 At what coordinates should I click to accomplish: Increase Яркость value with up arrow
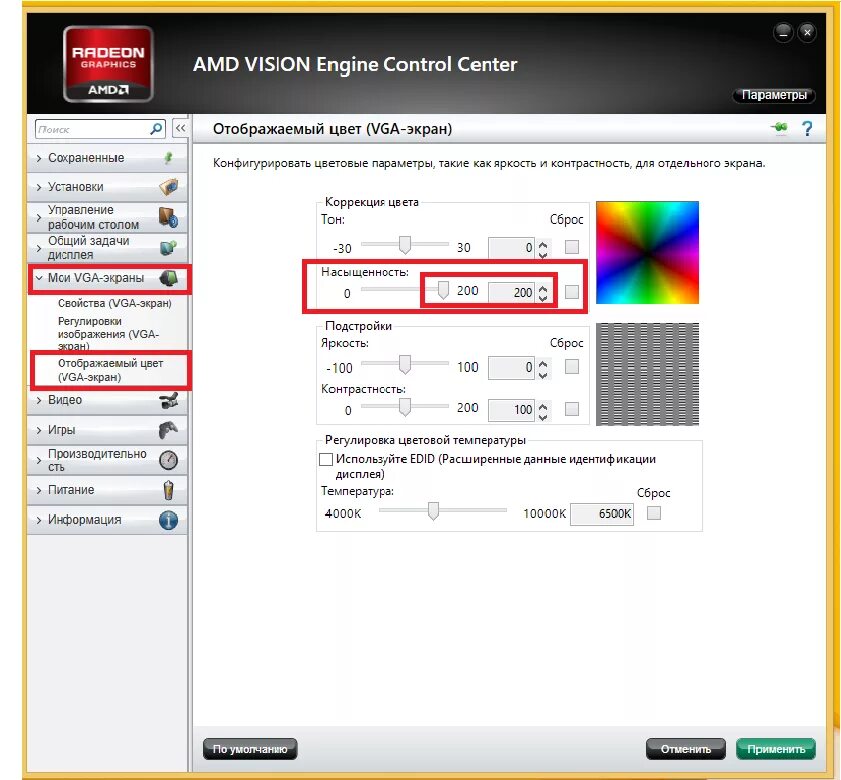click(543, 363)
